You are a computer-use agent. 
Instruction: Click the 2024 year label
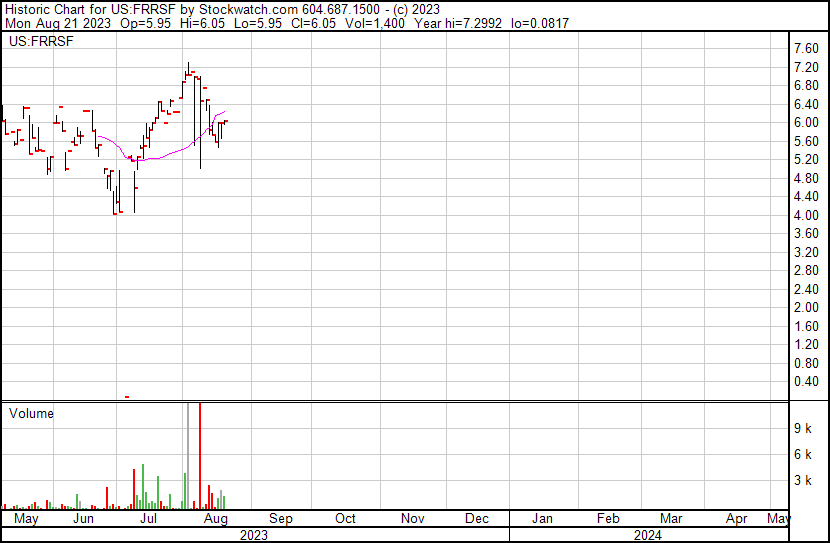pos(648,535)
